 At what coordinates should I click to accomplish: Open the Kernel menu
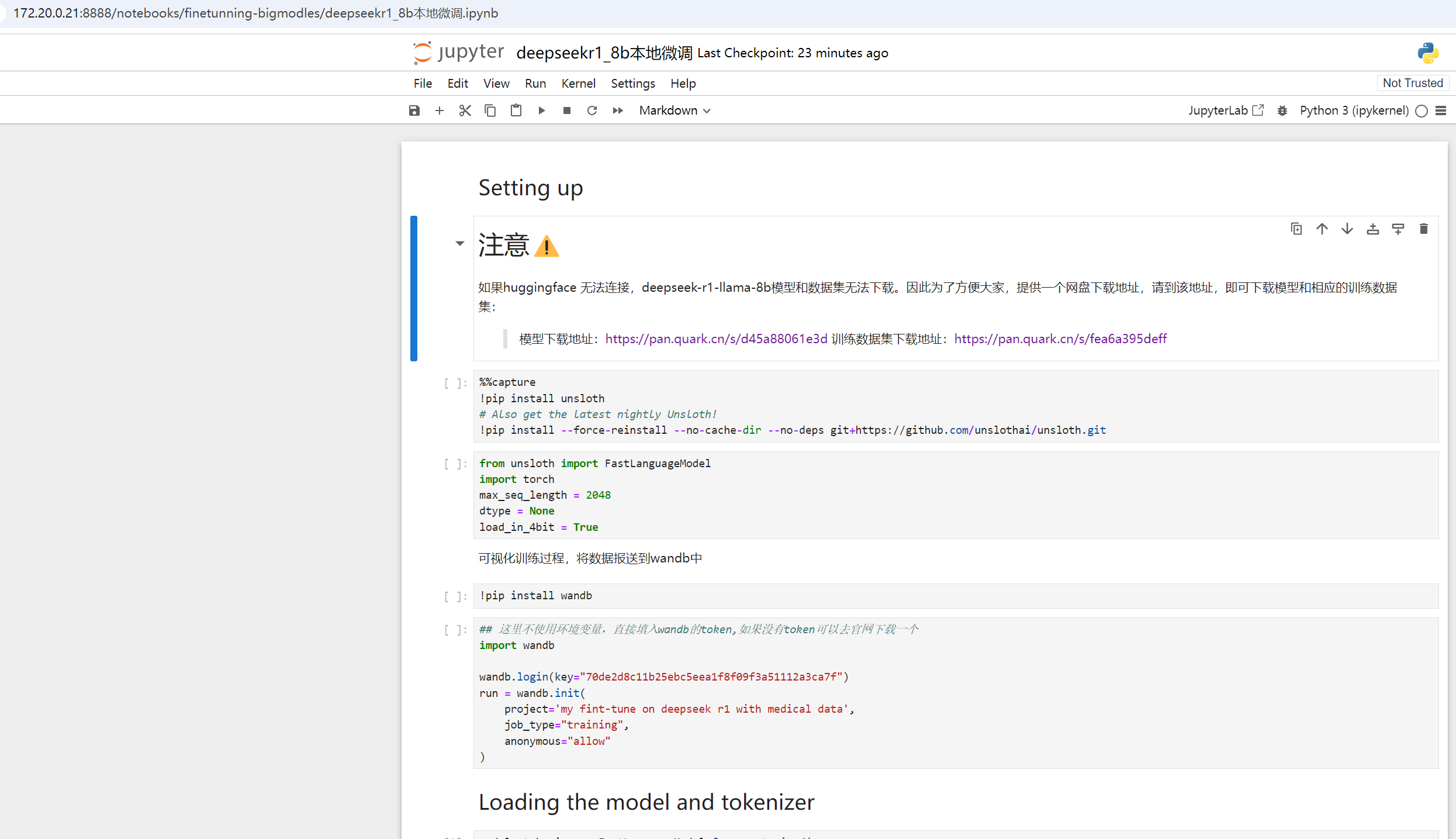coord(578,83)
